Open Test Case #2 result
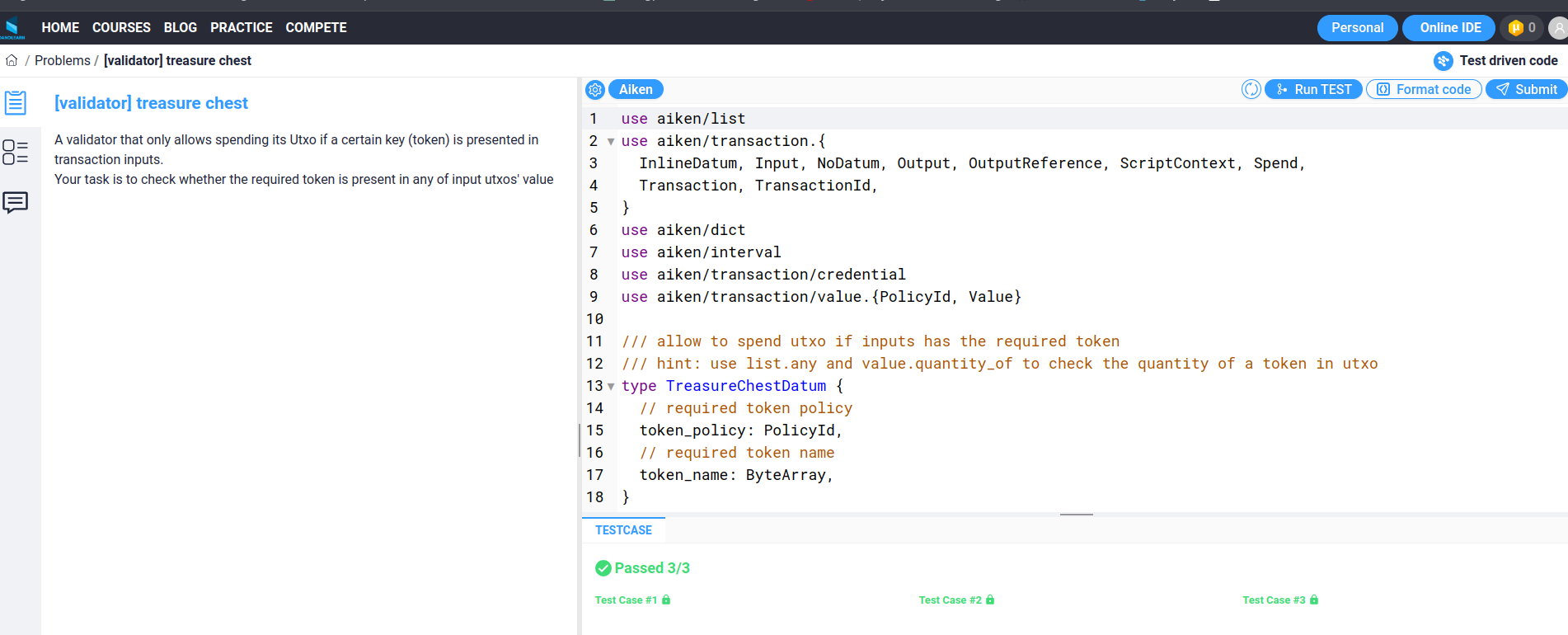Screen dimensions: 1568x635 (955, 600)
